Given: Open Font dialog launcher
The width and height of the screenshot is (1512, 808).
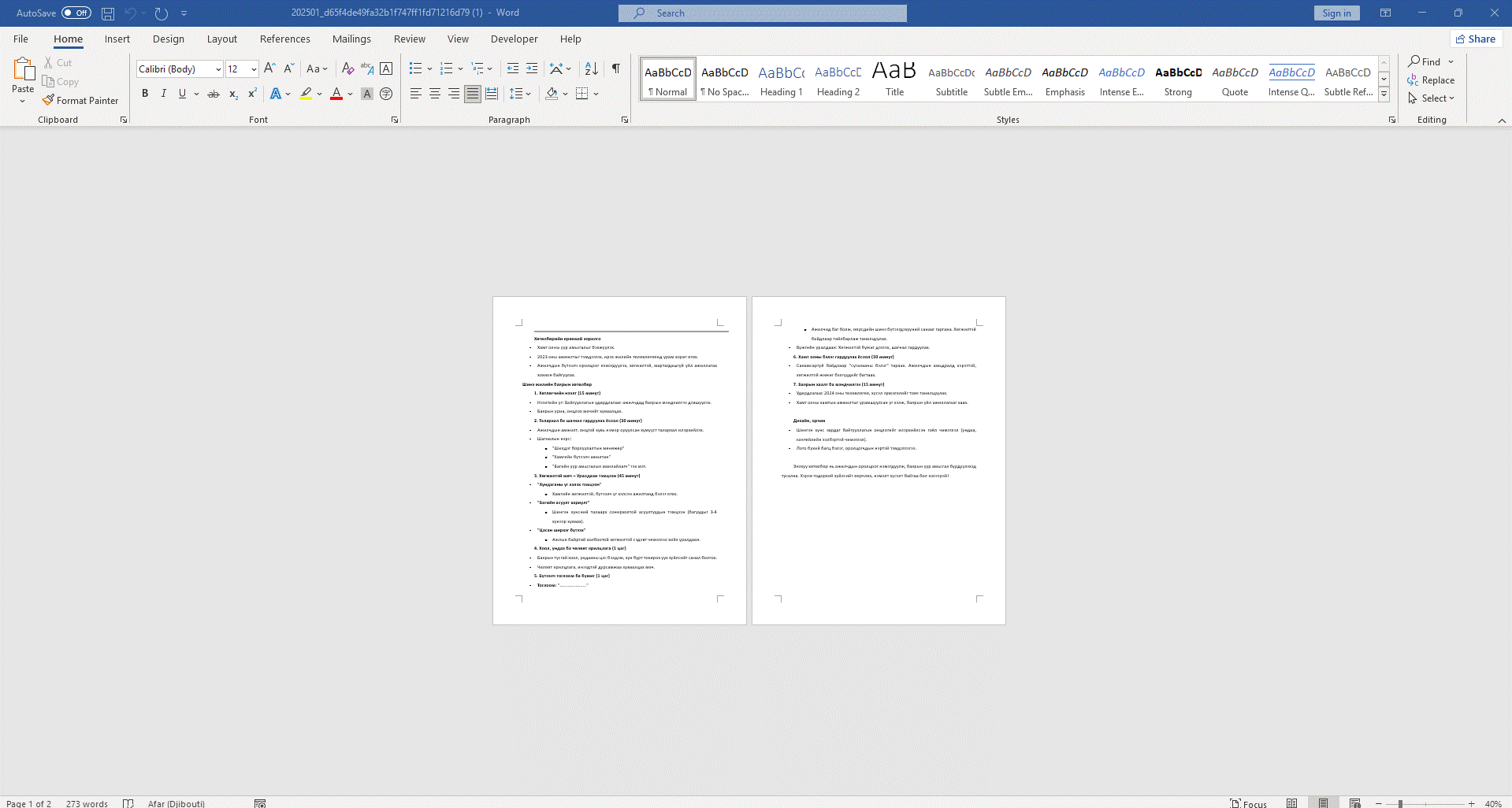Looking at the screenshot, I should point(395,120).
